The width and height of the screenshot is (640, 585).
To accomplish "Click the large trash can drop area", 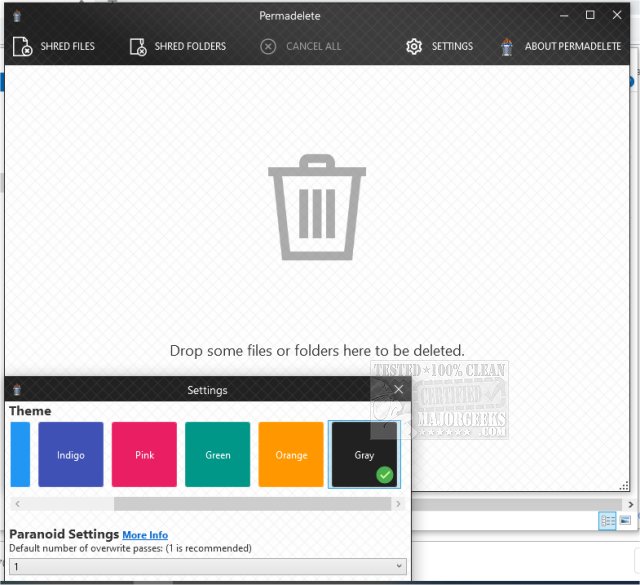I will pos(317,207).
